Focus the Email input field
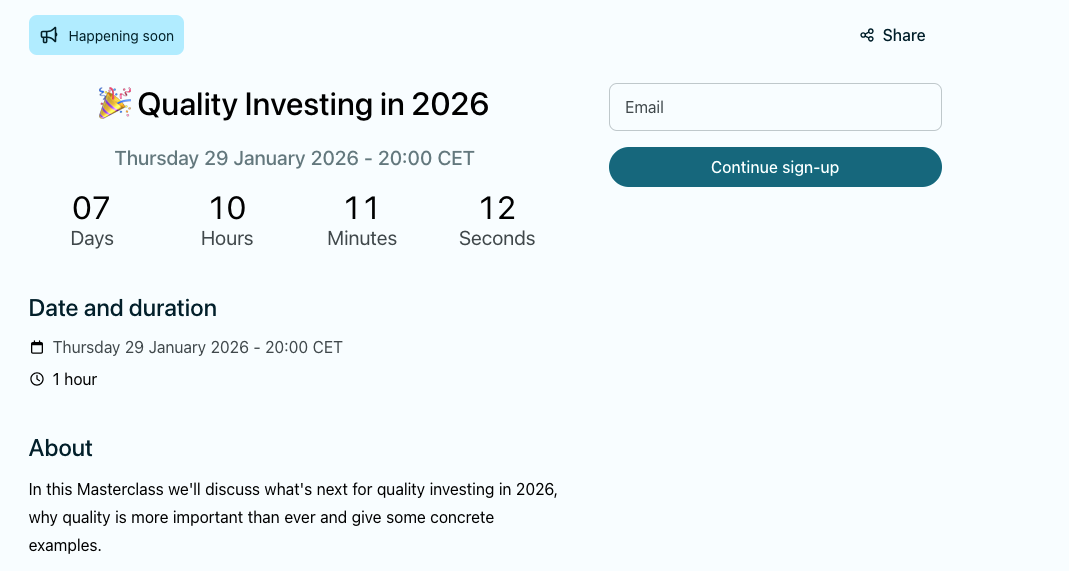Image resolution: width=1069 pixels, height=571 pixels. tap(775, 107)
